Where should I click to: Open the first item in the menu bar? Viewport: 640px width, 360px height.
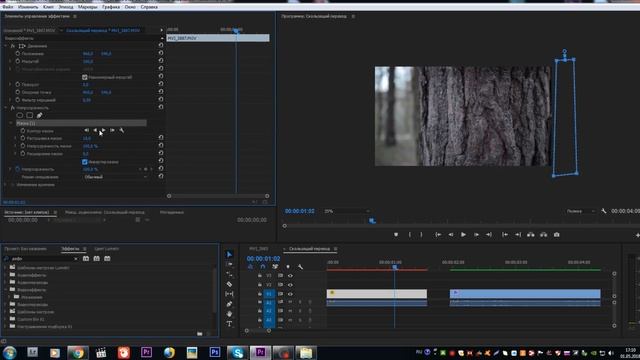[x=7, y=7]
